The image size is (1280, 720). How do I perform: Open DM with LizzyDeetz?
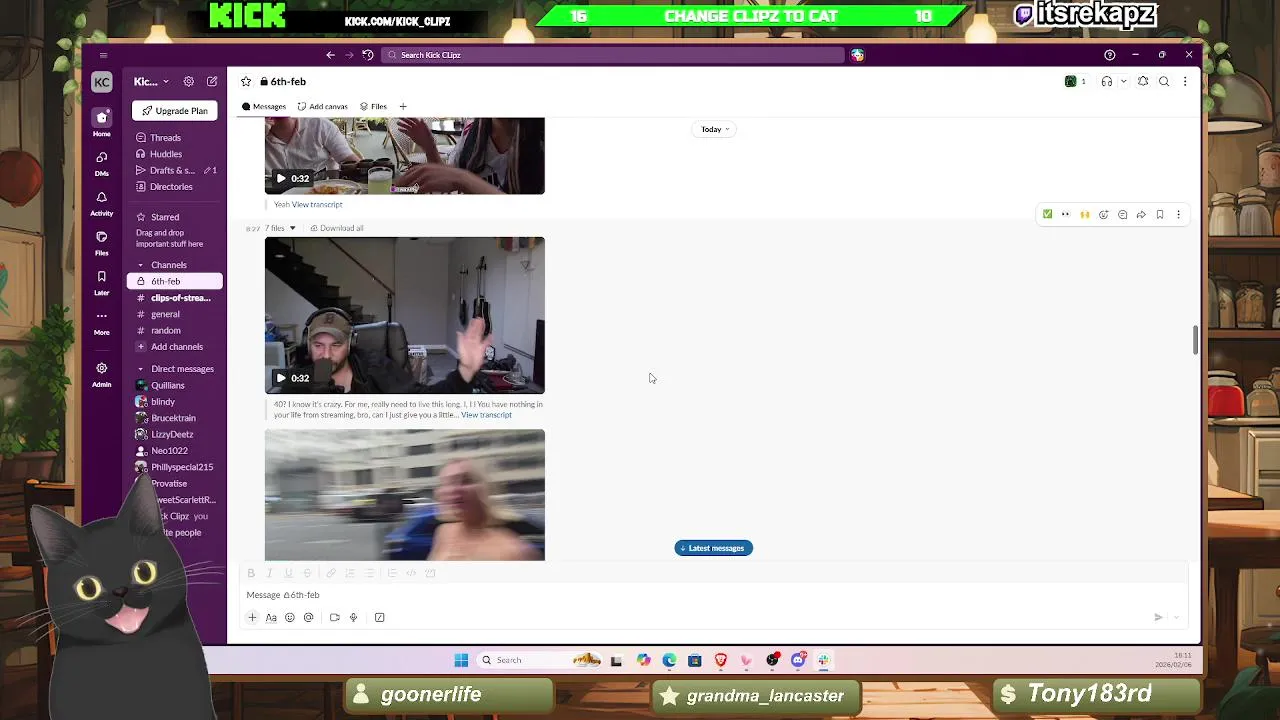172,434
